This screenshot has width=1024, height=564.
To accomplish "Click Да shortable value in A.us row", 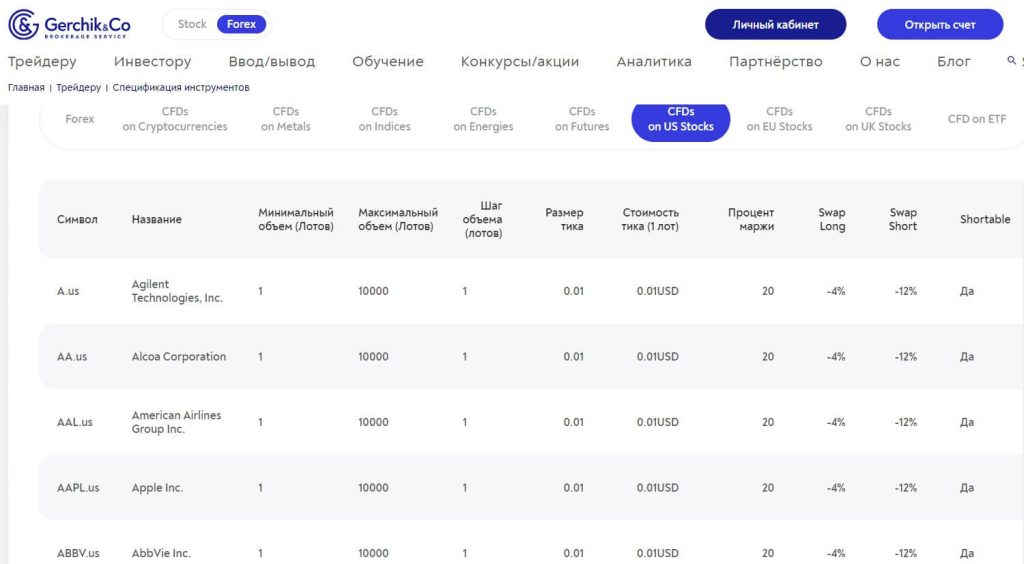I will tap(967, 291).
